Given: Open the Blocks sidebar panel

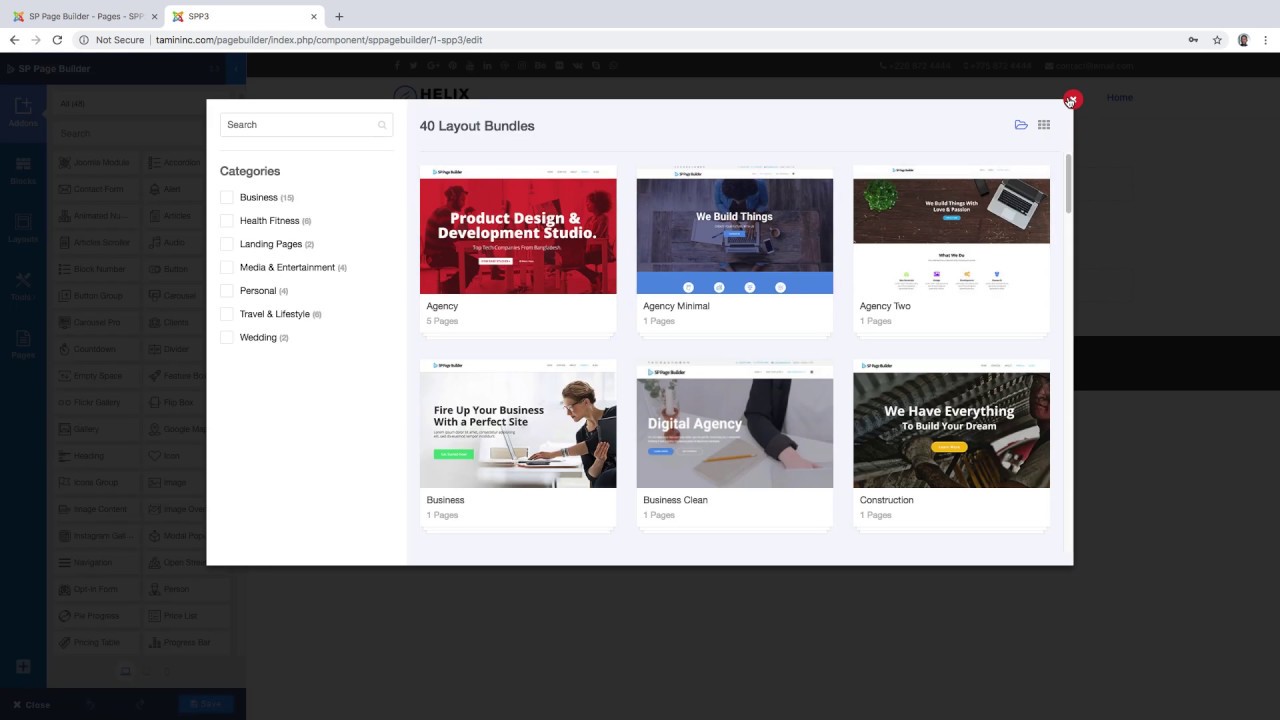Looking at the screenshot, I should point(23,170).
